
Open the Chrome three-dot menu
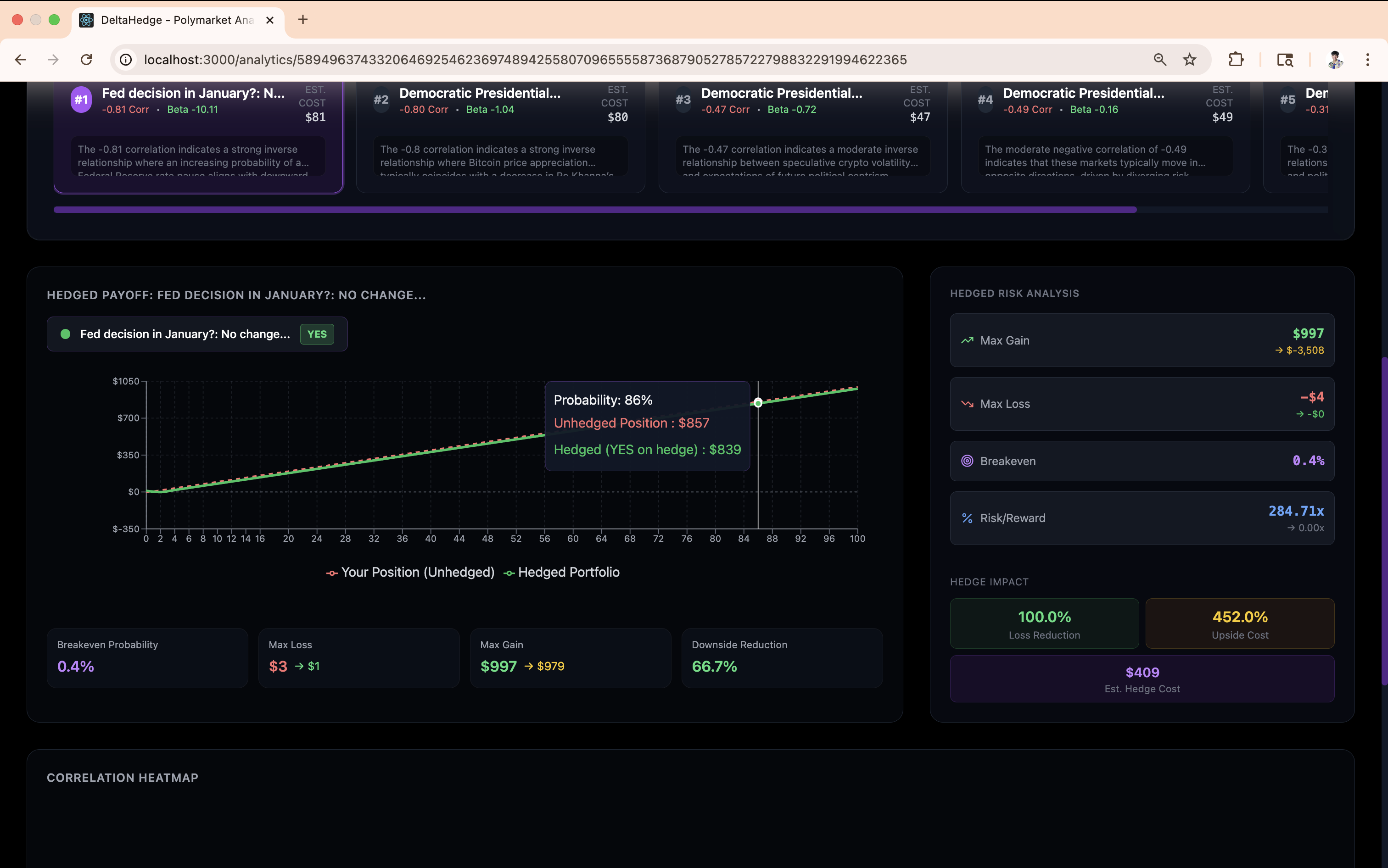point(1367,60)
